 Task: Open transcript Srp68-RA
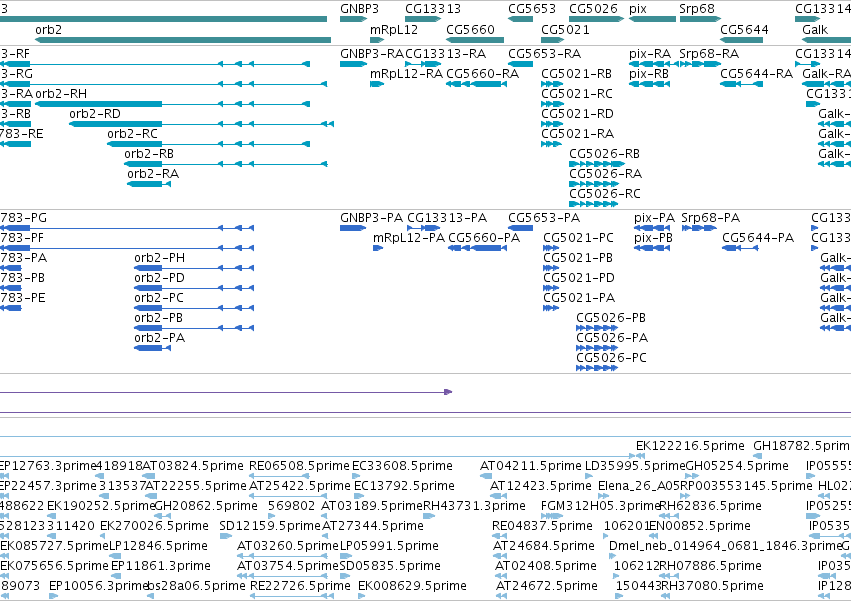709,54
